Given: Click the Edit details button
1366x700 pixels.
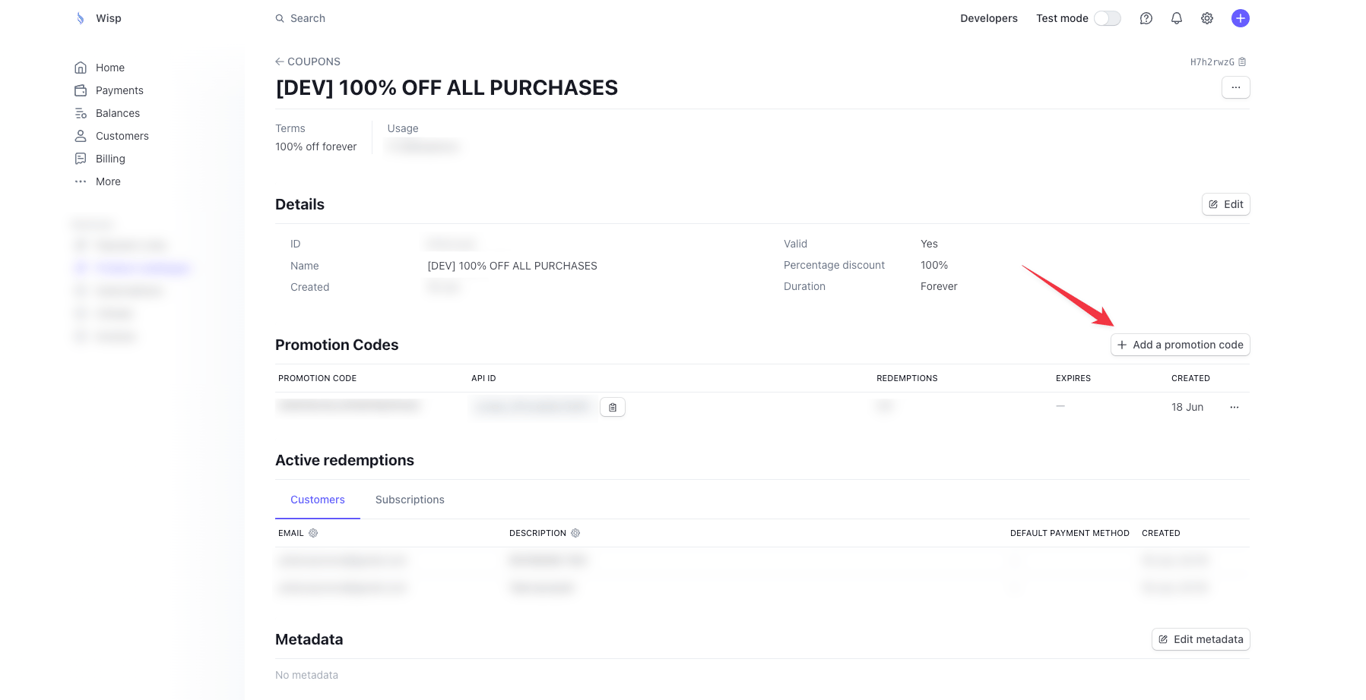Looking at the screenshot, I should [1225, 204].
